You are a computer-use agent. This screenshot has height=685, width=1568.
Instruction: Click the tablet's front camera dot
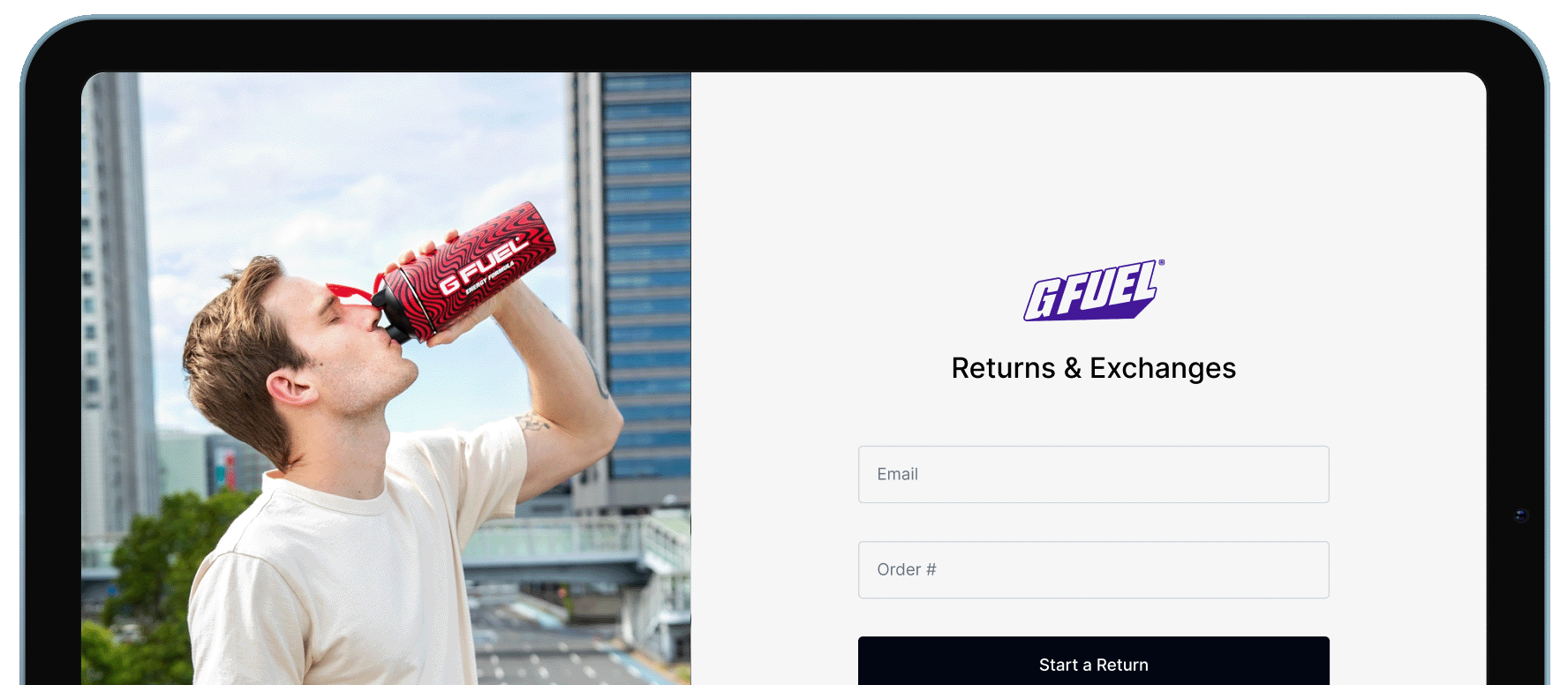[x=1521, y=516]
